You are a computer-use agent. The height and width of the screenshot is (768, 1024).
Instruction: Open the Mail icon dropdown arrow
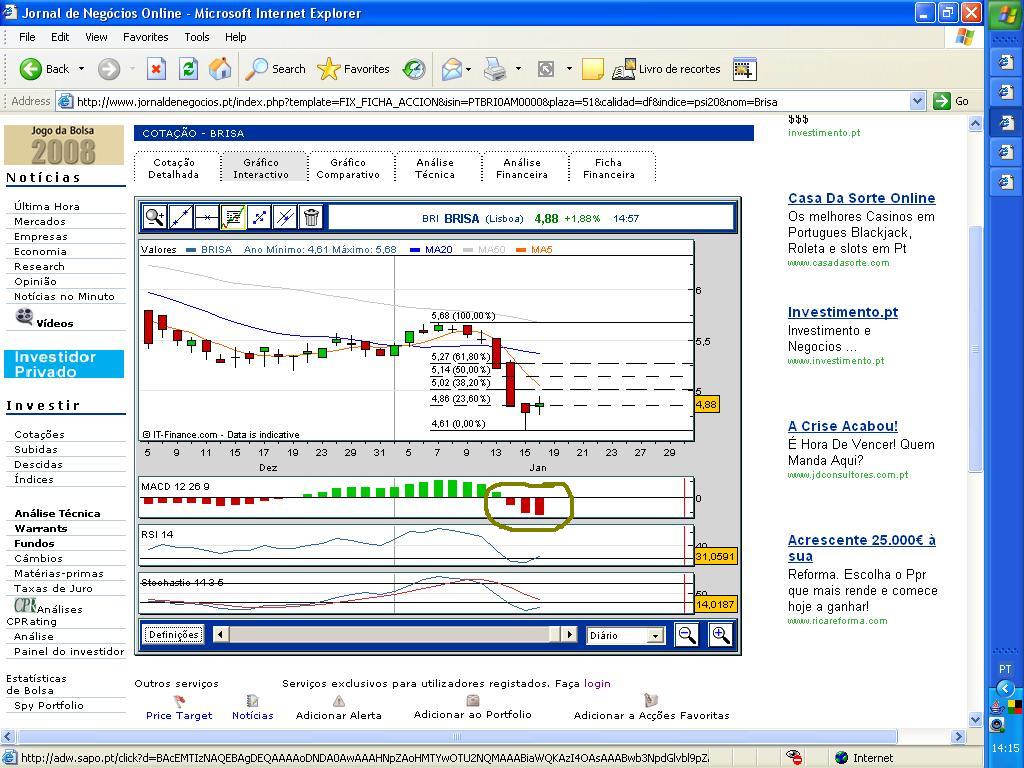[x=469, y=69]
